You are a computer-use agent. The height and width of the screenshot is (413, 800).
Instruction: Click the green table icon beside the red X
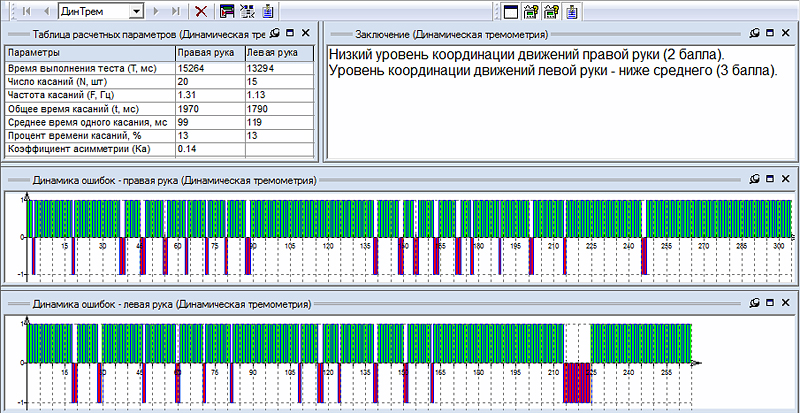227,11
